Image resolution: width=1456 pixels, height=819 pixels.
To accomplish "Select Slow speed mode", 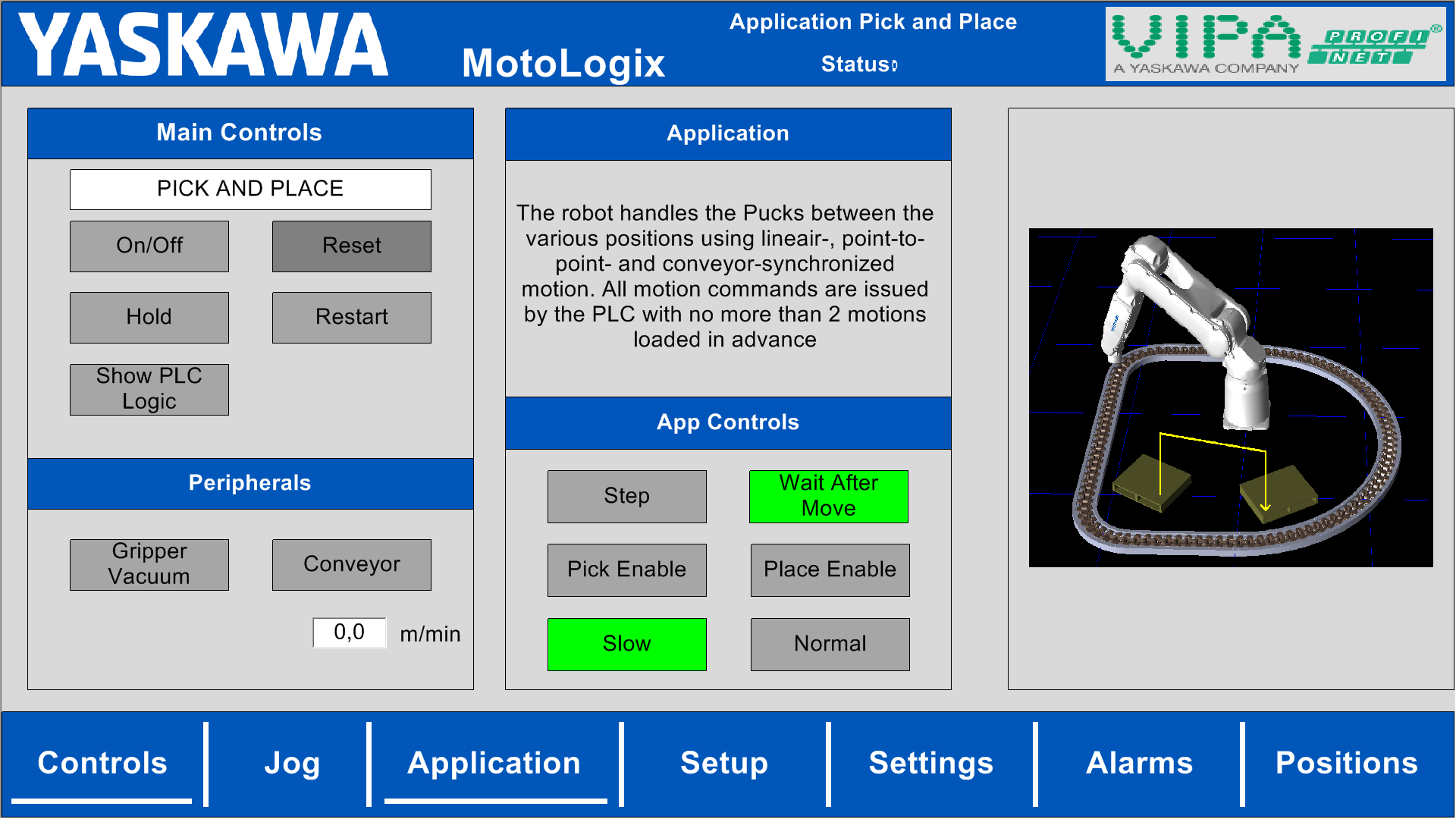I will [627, 645].
